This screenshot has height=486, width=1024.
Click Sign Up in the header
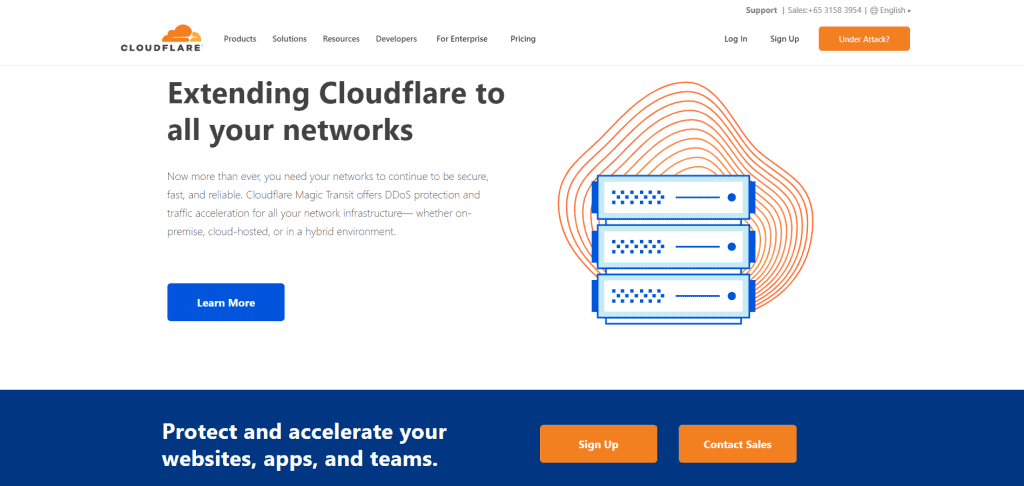coord(784,39)
